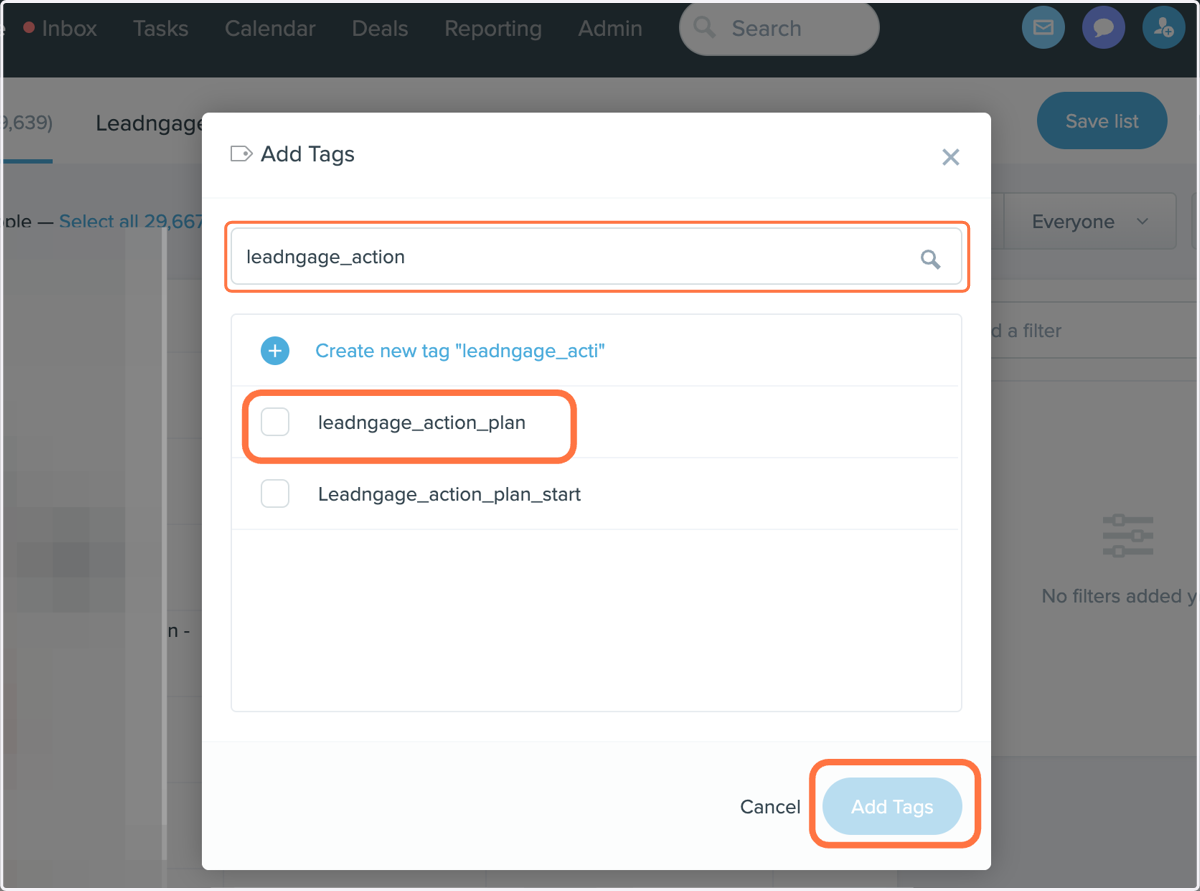Open the chat message icon
Image resolution: width=1200 pixels, height=891 pixels.
1103,28
